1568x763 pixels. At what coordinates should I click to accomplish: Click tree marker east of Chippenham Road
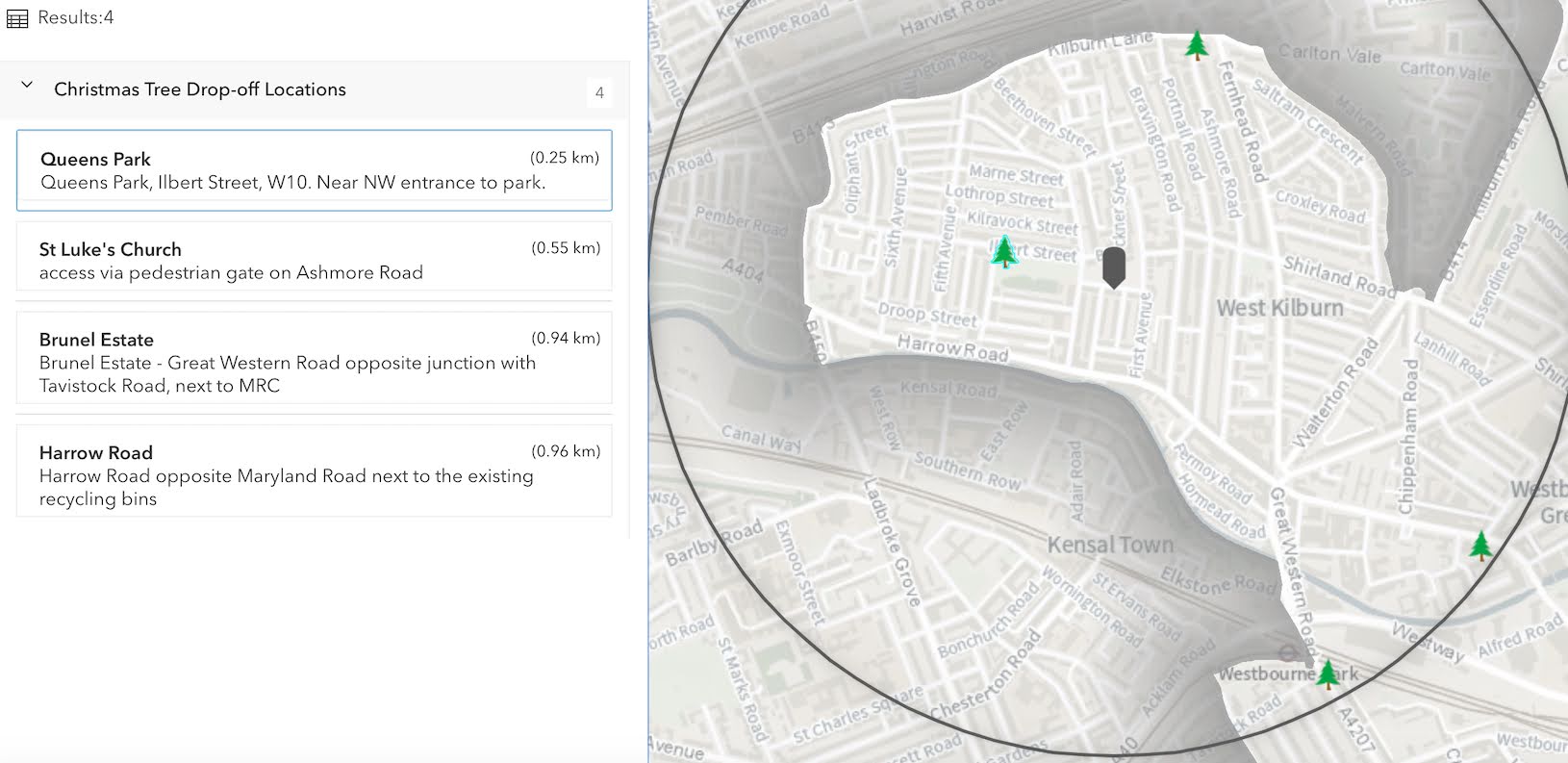coord(1480,546)
